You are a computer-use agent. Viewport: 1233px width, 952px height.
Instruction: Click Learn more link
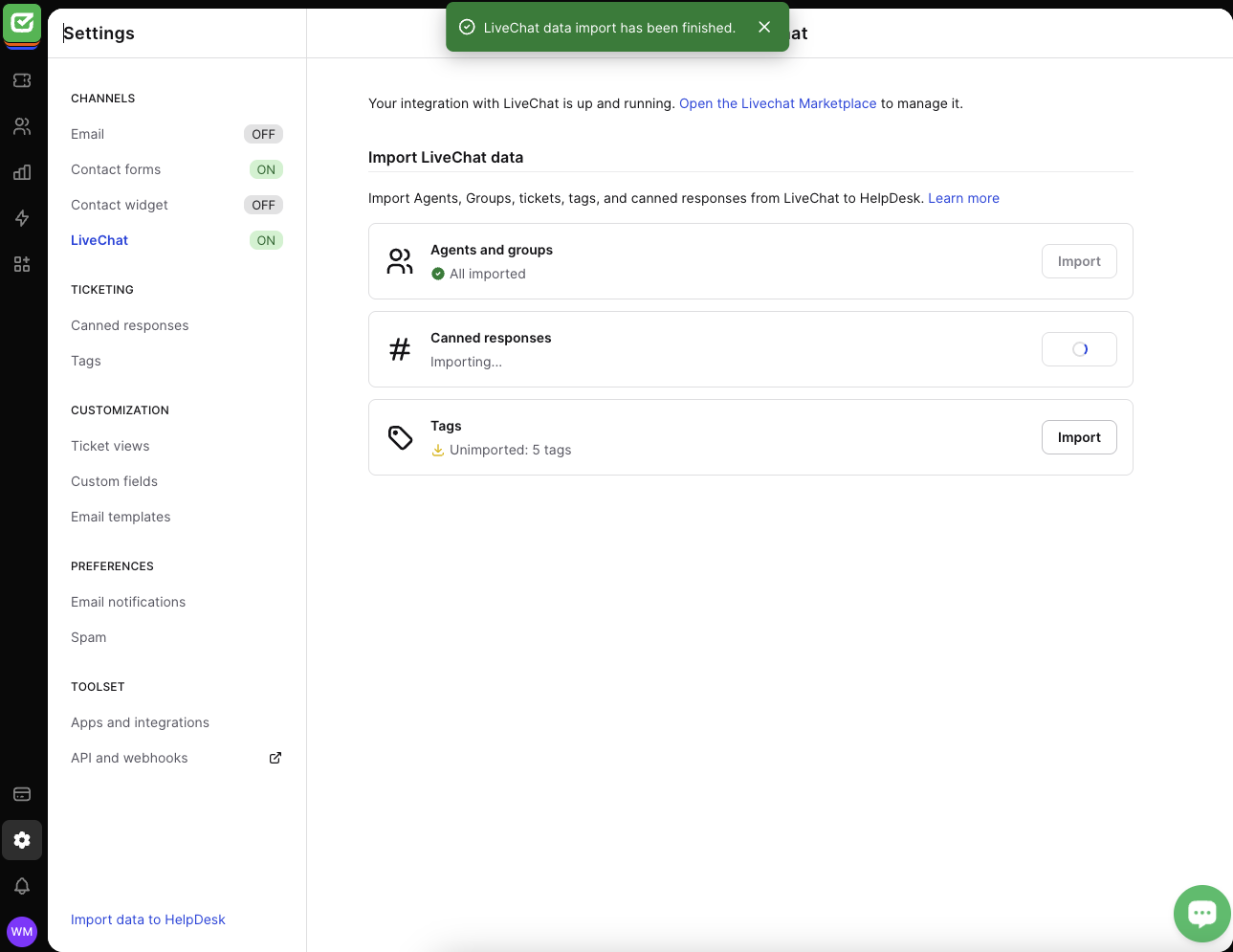tap(963, 198)
